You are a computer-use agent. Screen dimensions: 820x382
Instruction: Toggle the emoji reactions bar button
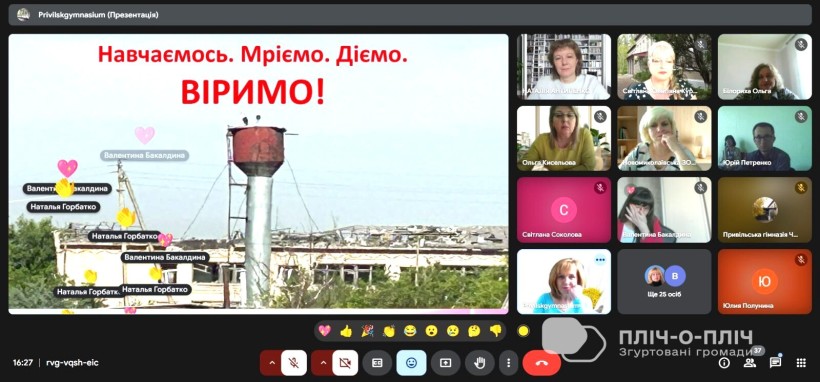click(x=412, y=363)
